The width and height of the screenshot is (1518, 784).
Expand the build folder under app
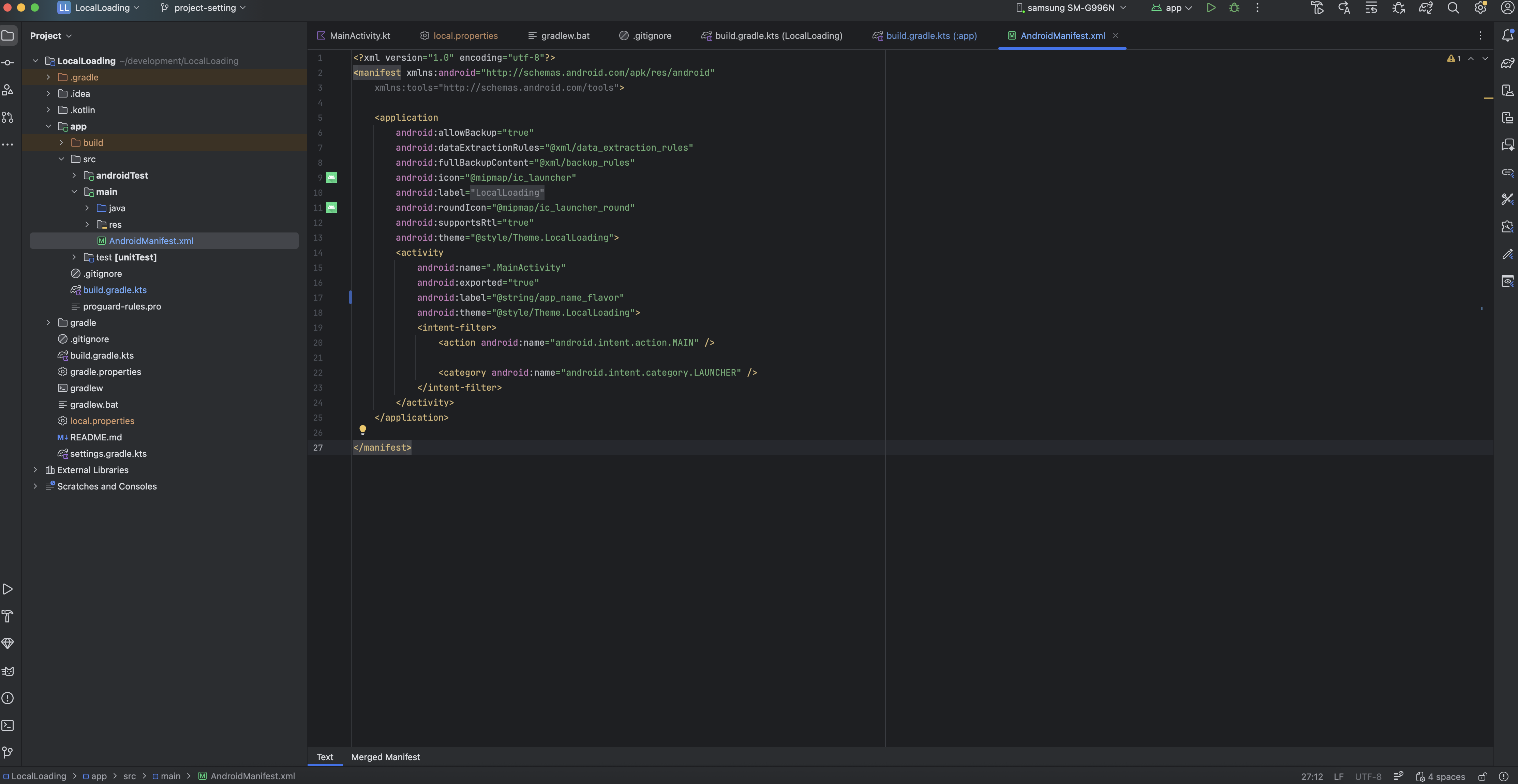click(61, 142)
